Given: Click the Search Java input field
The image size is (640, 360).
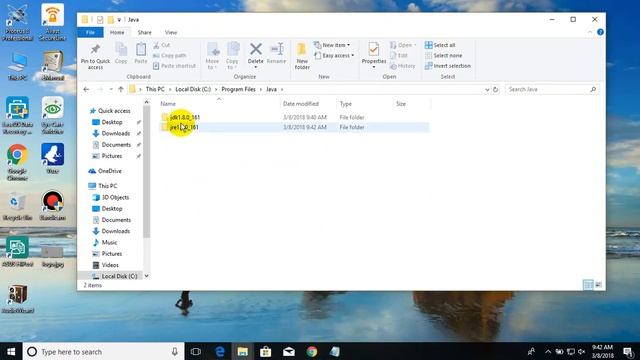Looking at the screenshot, I should (x=552, y=89).
